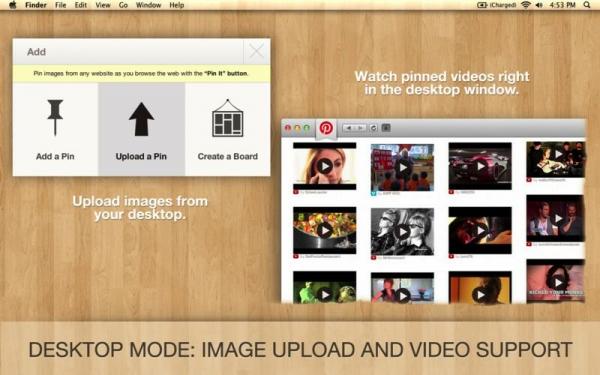Reload the page with the refresh icon
Screen dimensions: 600x375
point(374,128)
